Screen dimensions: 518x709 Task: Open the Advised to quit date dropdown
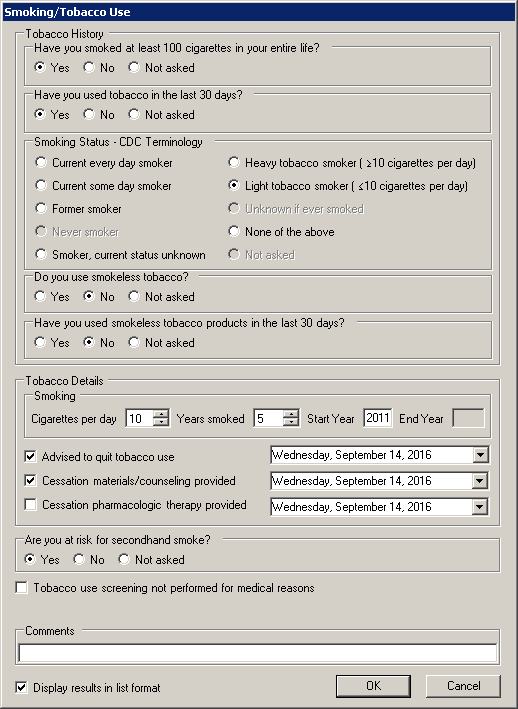point(480,455)
